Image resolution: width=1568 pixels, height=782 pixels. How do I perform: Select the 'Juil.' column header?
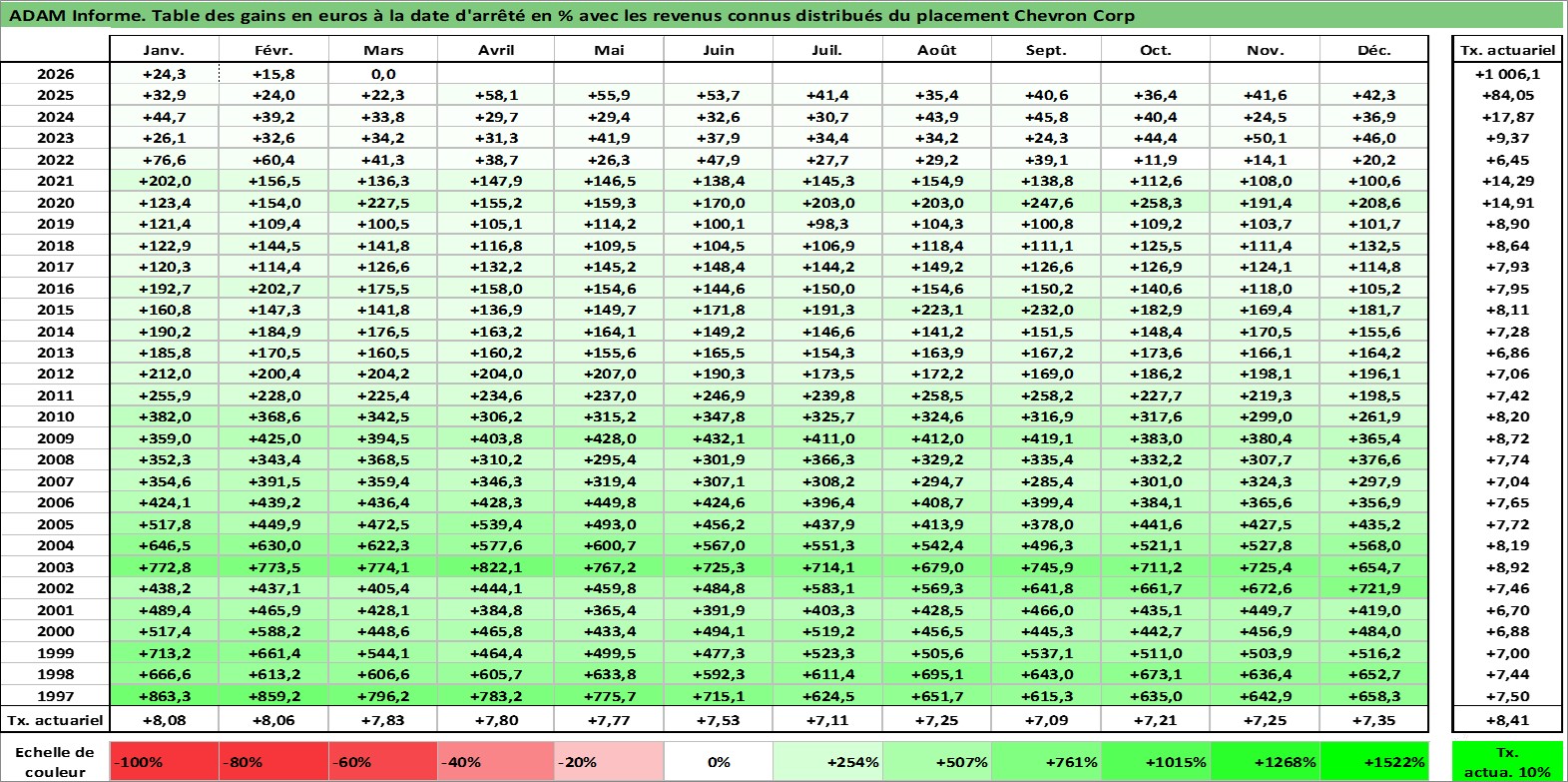[827, 50]
